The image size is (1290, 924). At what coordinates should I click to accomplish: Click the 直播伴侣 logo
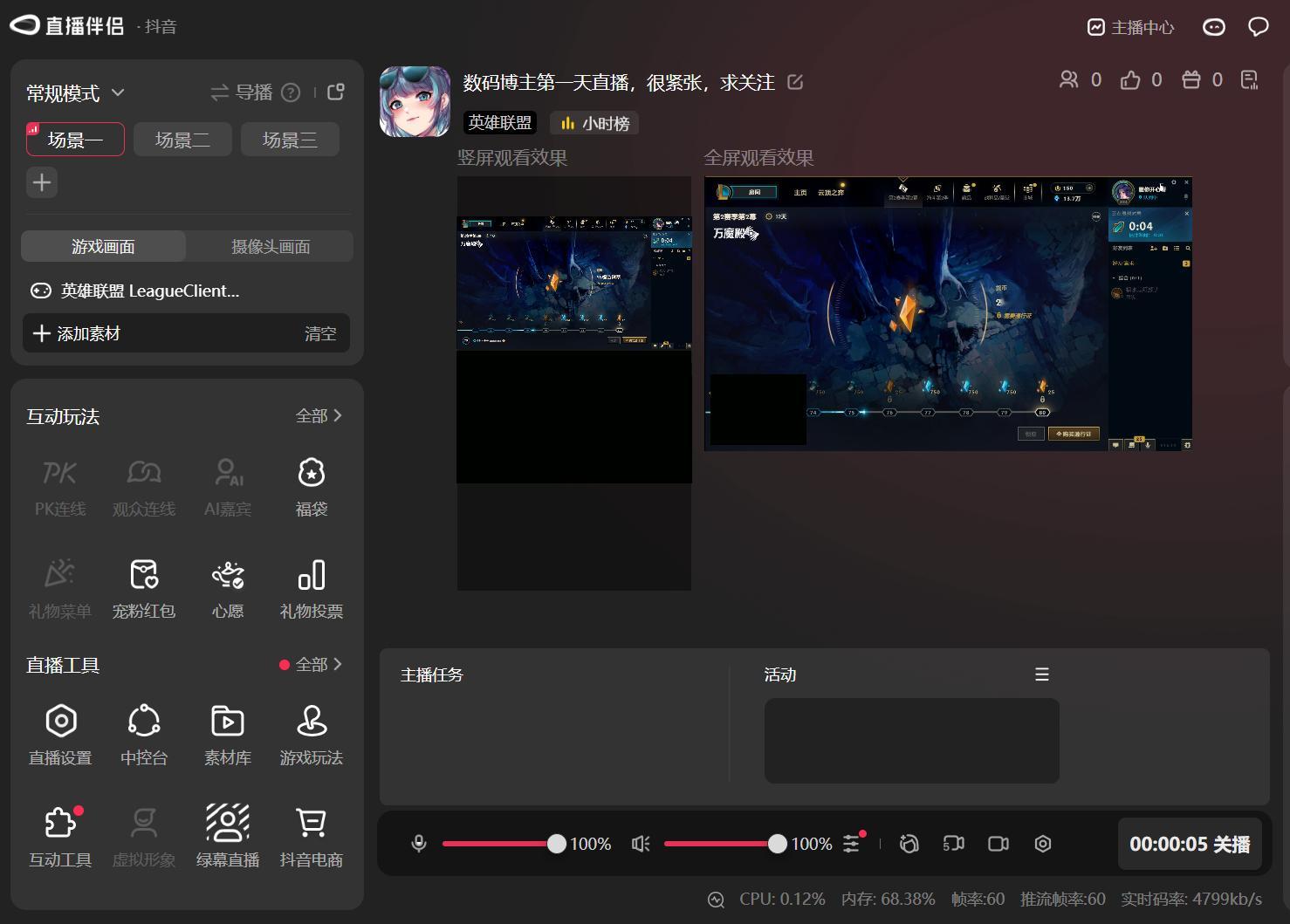pos(67,26)
